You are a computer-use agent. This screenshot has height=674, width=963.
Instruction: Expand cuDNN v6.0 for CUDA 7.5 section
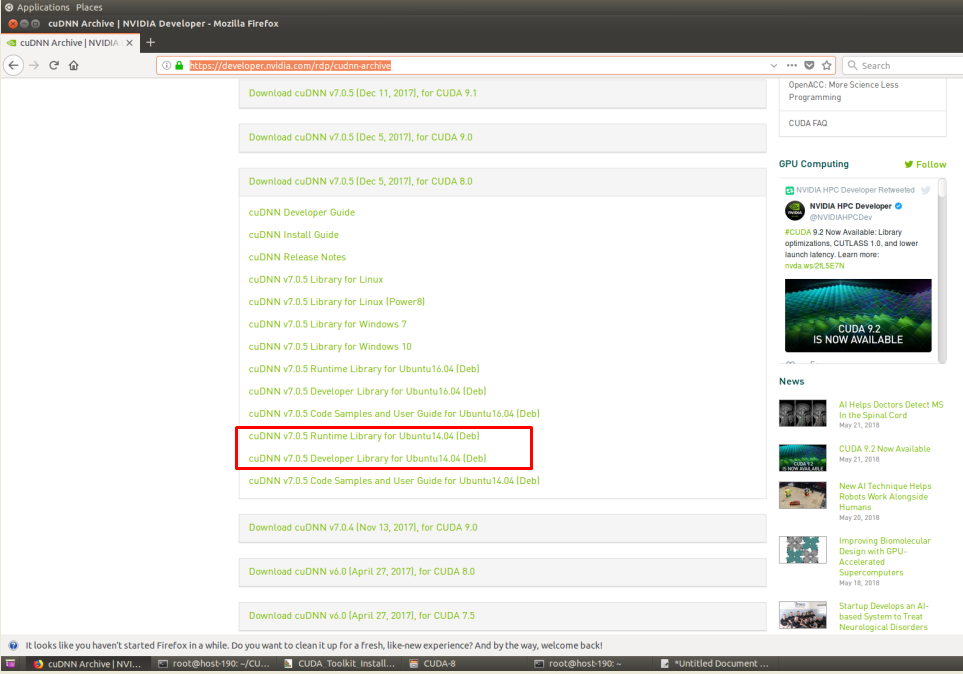pos(502,616)
